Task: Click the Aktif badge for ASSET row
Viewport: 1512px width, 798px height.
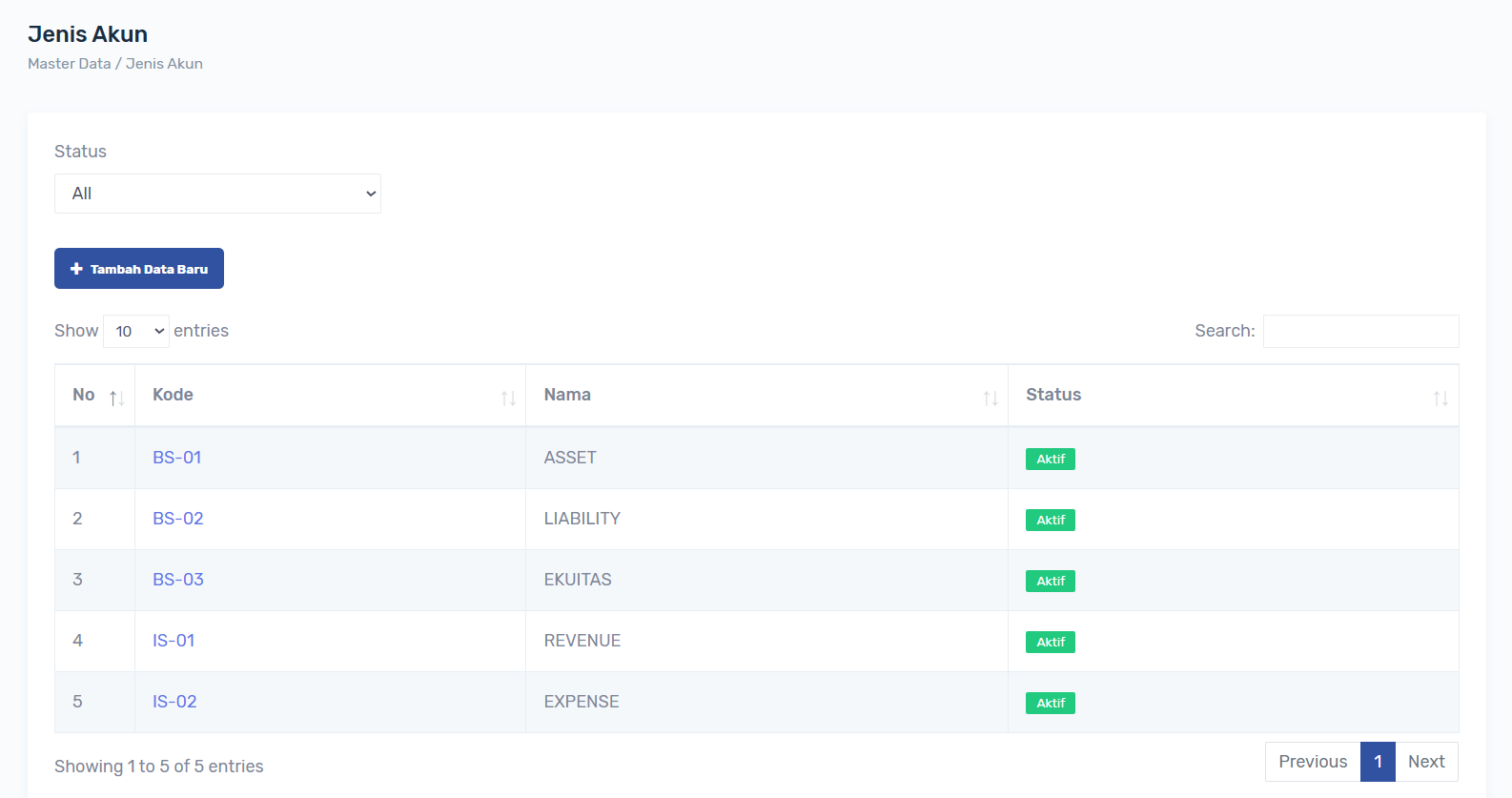Action: point(1050,459)
